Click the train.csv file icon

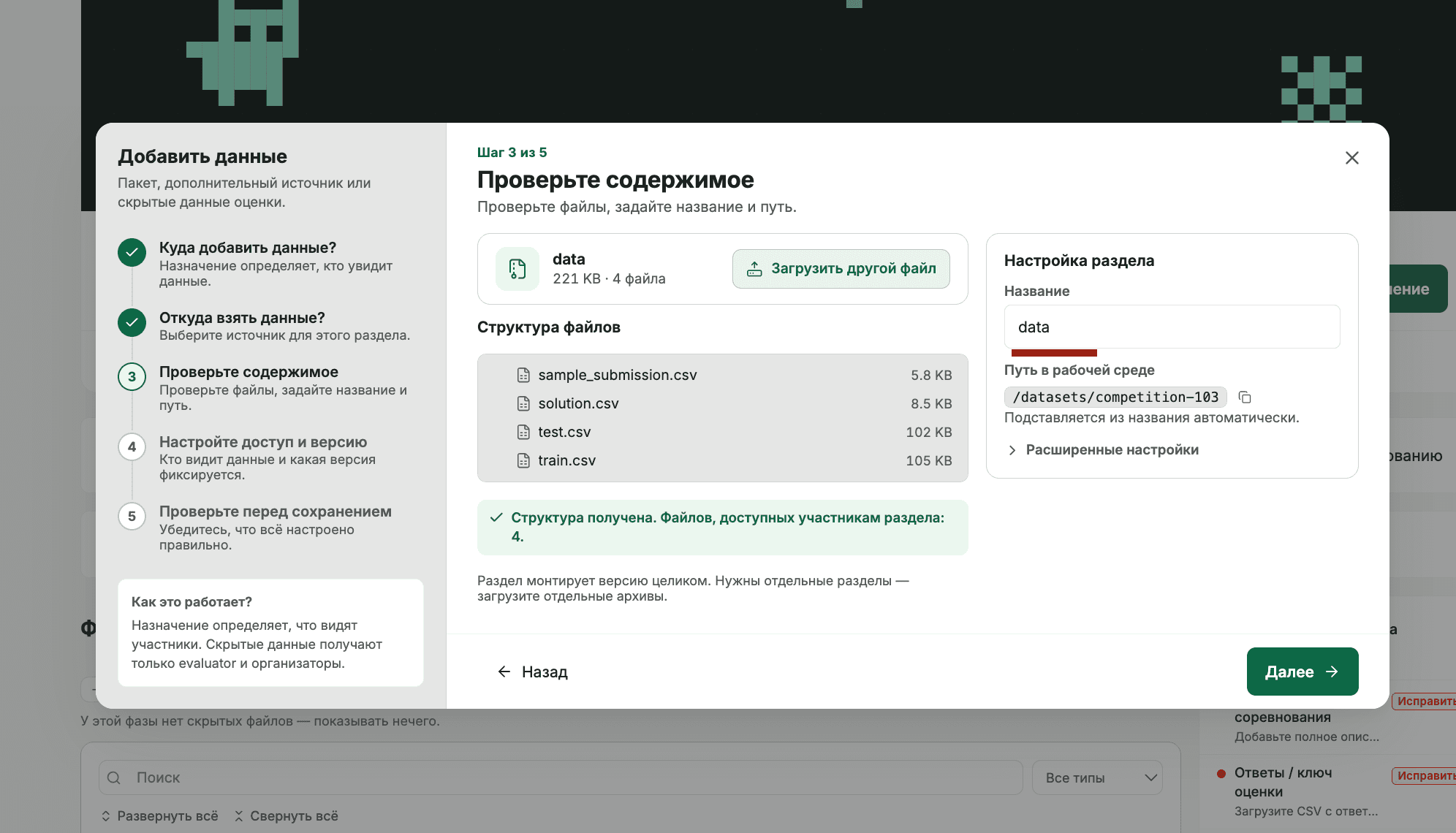pos(523,460)
